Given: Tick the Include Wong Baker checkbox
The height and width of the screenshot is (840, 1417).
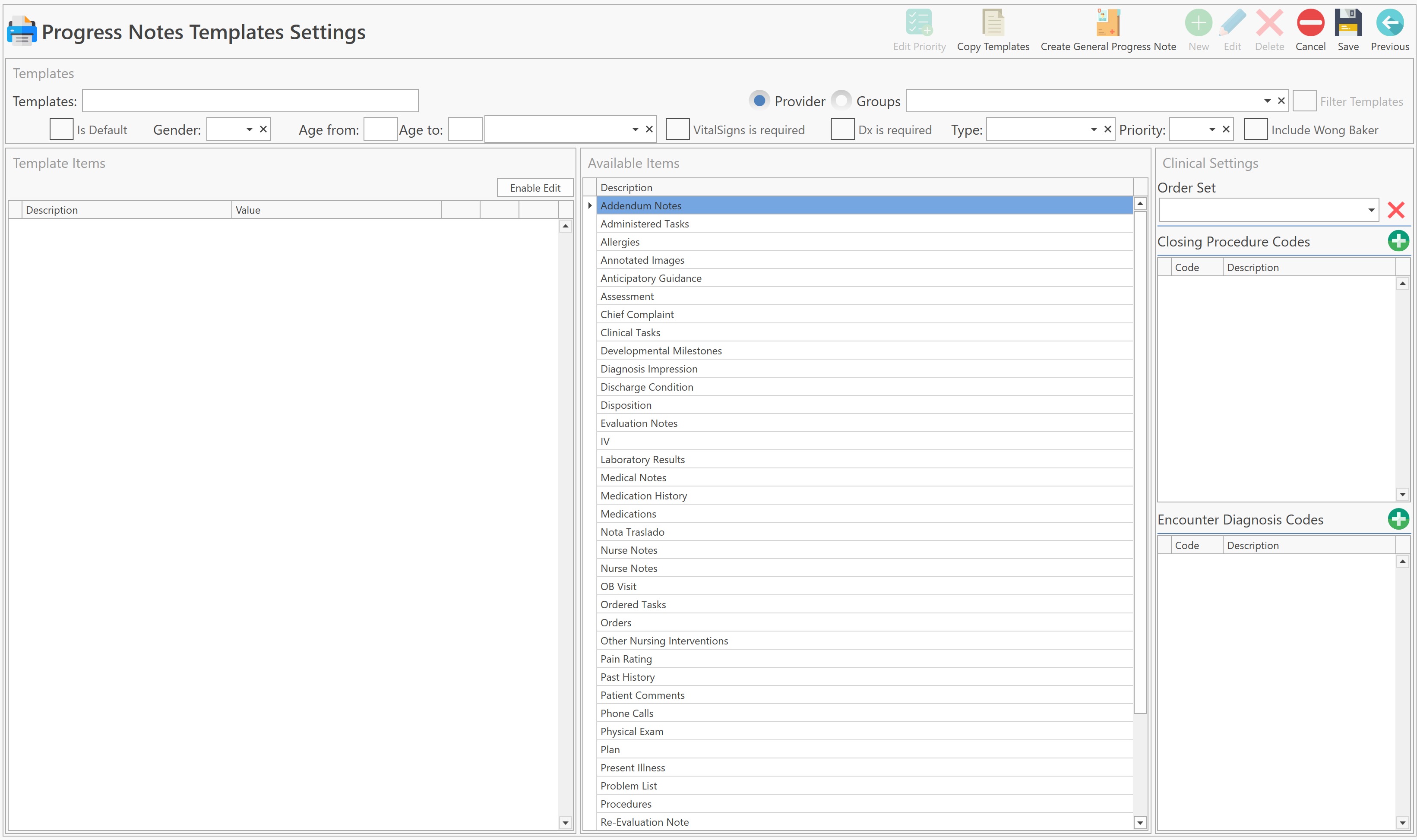Looking at the screenshot, I should pos(1255,129).
